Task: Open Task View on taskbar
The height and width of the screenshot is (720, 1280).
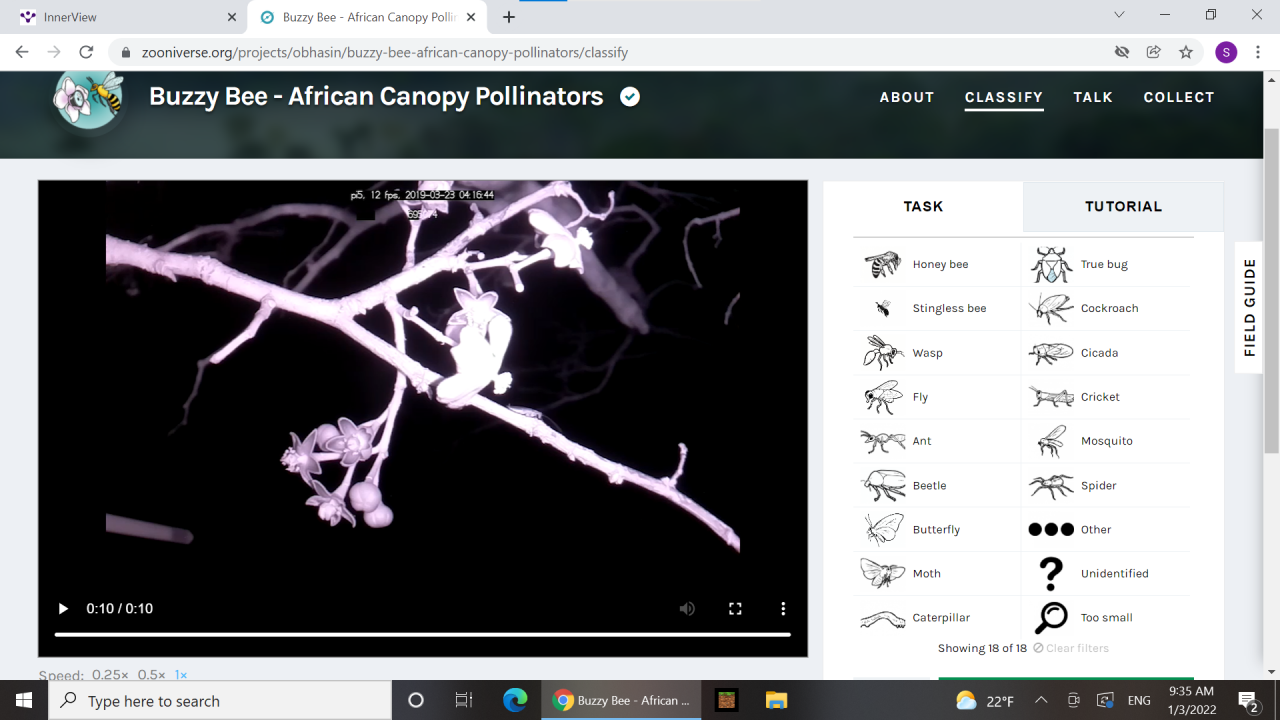Action: tap(464, 700)
